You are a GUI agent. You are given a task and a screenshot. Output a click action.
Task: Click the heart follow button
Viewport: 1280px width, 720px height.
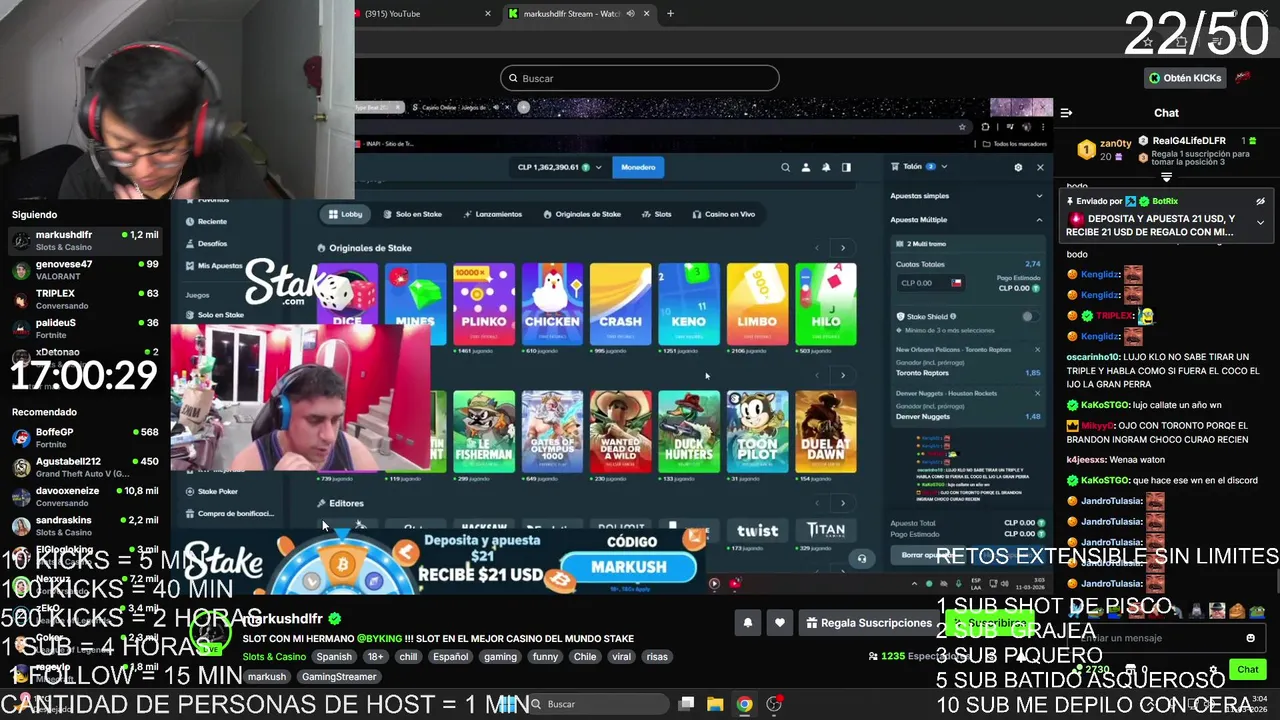[x=779, y=623]
